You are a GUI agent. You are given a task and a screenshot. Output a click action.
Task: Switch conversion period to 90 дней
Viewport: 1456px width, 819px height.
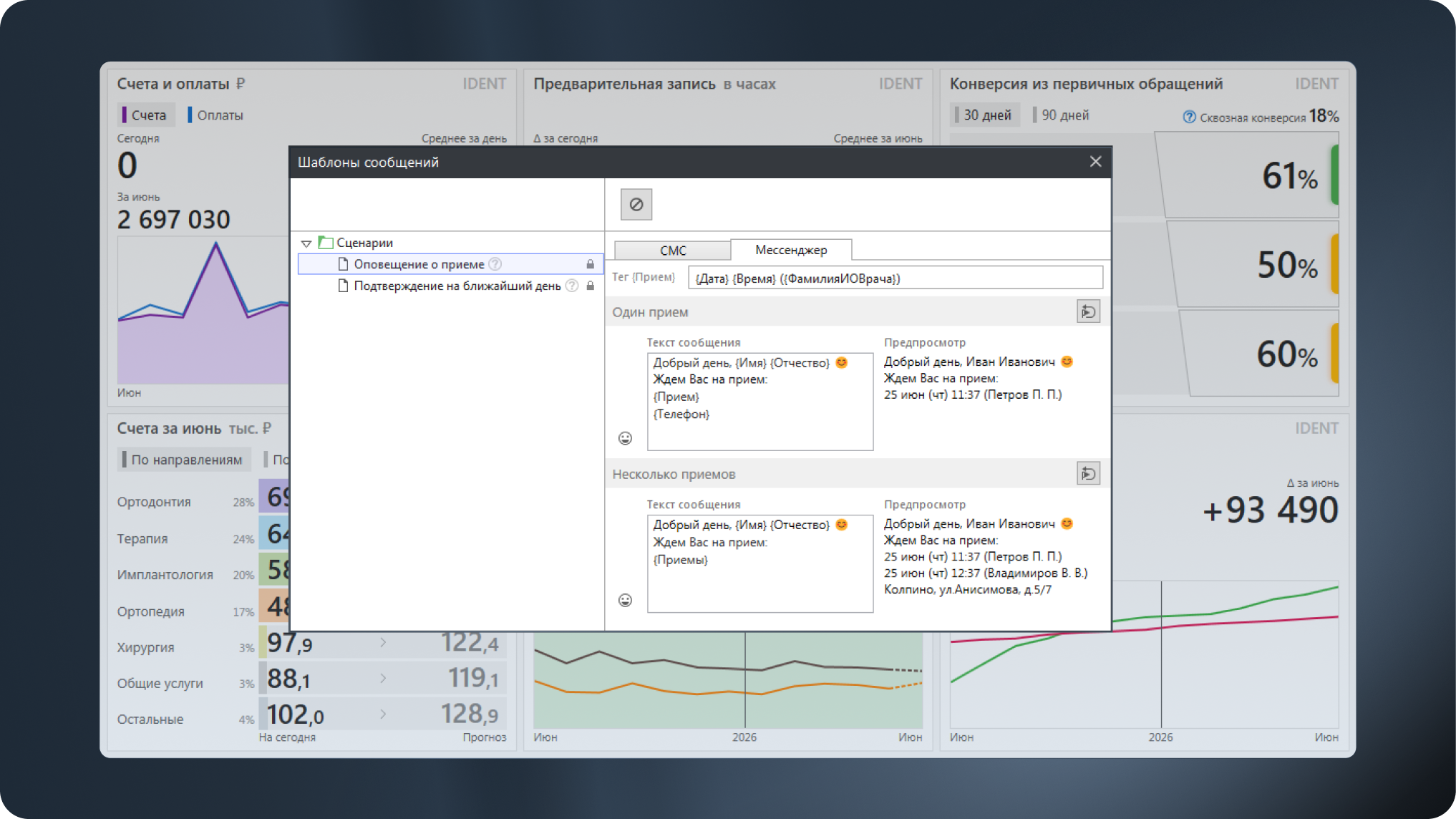[1062, 115]
